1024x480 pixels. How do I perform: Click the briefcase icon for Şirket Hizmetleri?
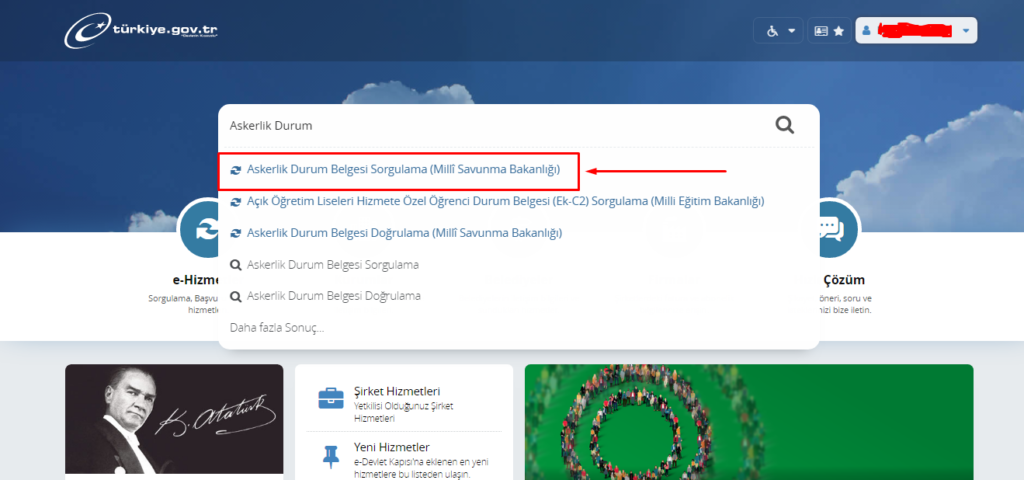click(x=331, y=397)
